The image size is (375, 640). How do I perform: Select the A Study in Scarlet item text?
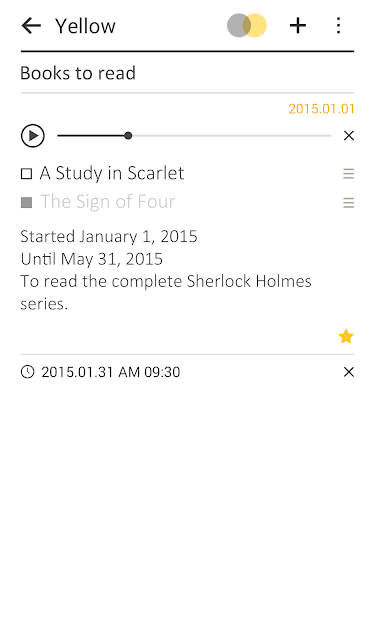[112, 173]
